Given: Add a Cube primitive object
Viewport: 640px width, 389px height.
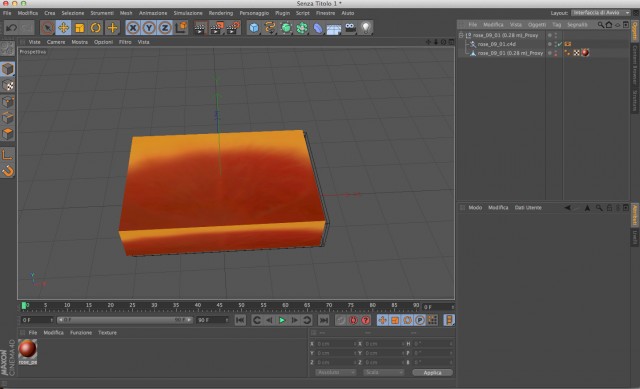Looking at the screenshot, I should 254,28.
